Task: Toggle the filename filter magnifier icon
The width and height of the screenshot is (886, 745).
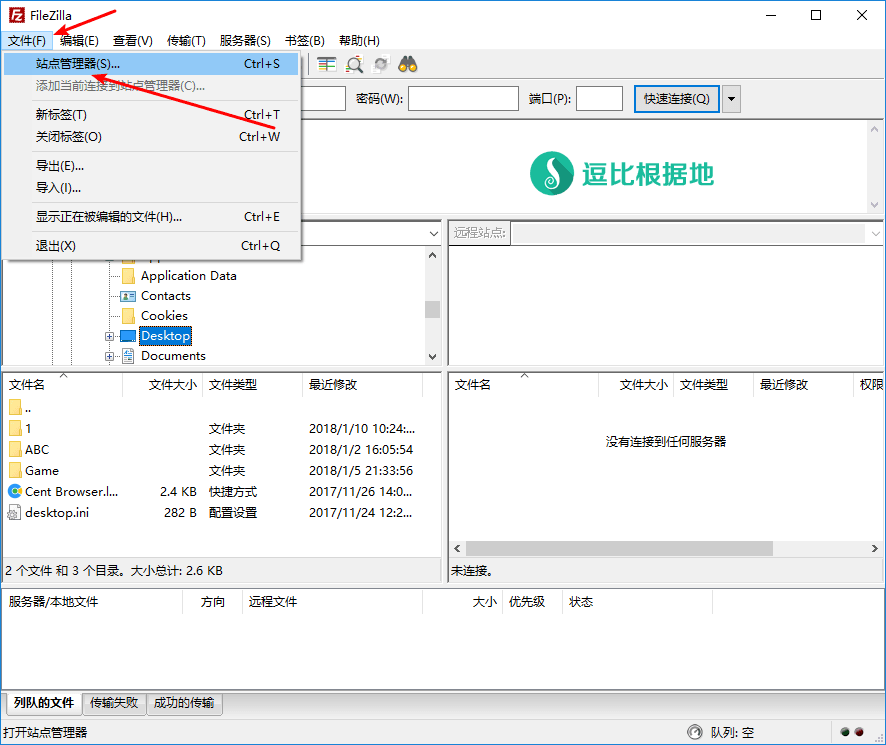Action: point(354,65)
